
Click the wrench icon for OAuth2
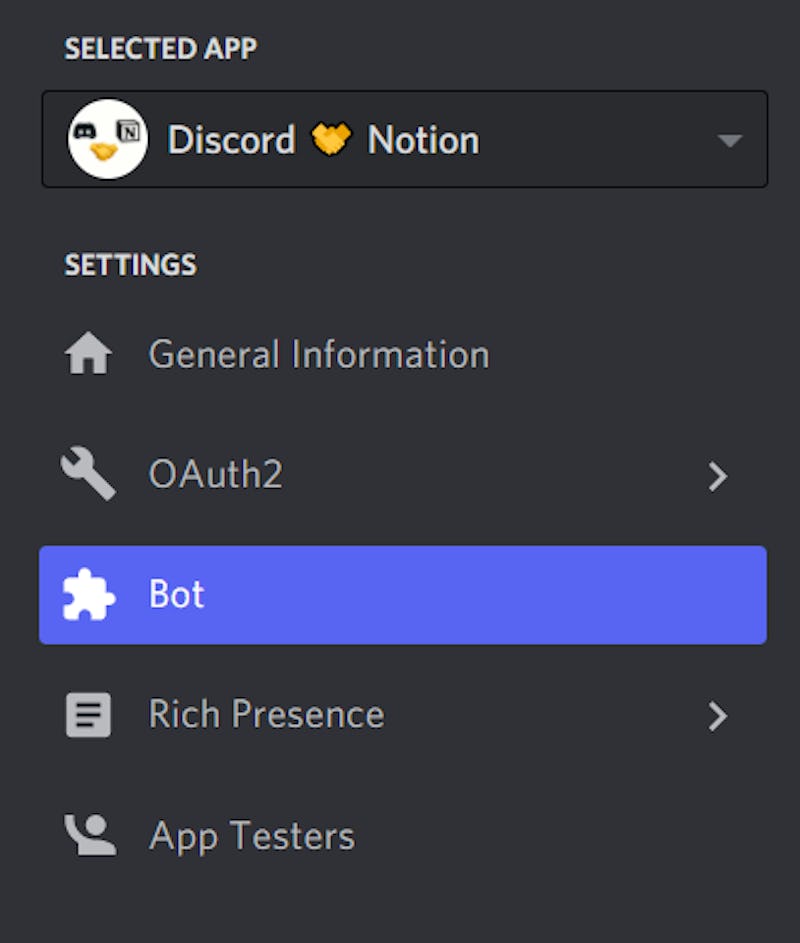point(88,474)
